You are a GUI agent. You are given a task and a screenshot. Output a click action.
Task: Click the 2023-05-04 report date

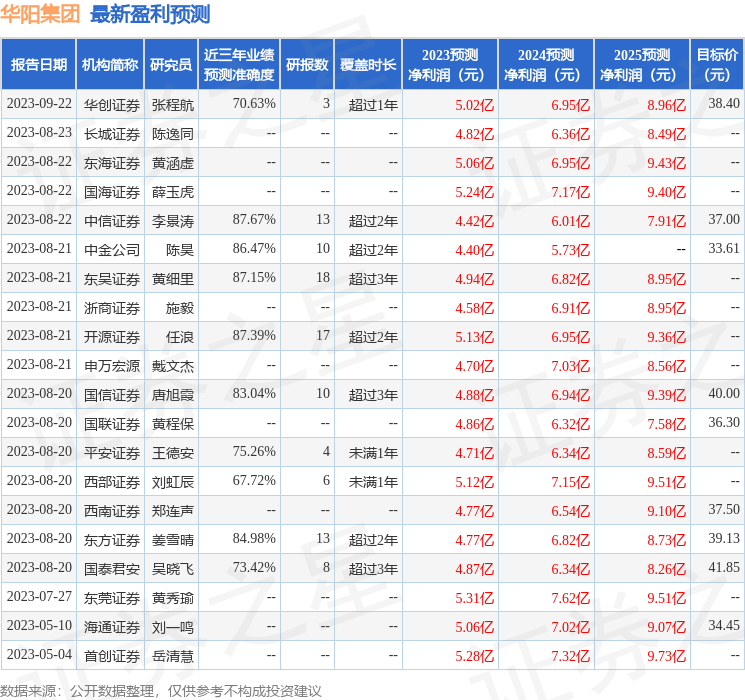(39, 654)
